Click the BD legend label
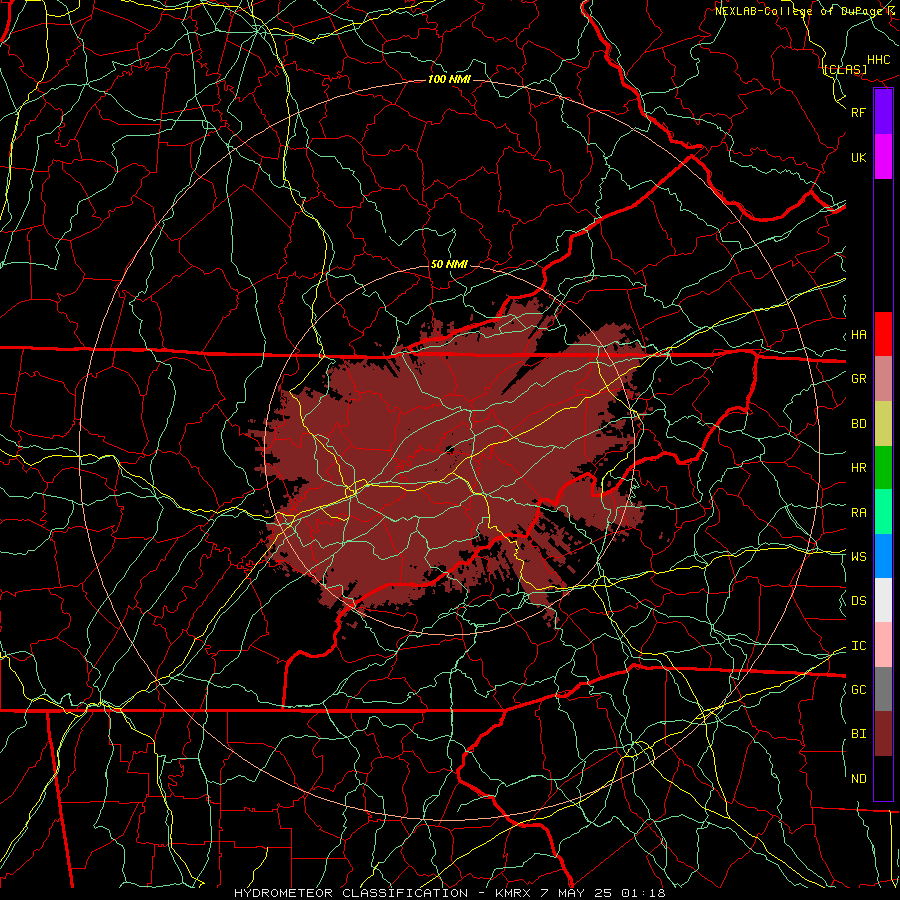 (858, 424)
